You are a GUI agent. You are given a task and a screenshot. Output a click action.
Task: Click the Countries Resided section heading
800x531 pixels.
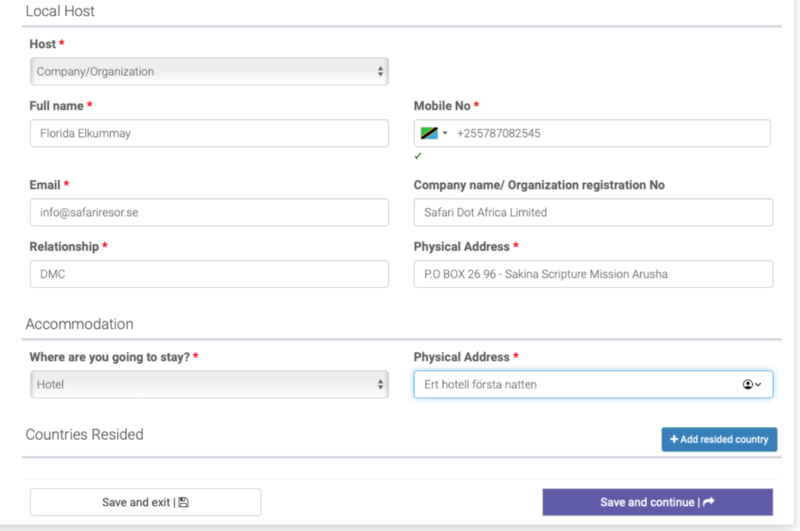pyautogui.click(x=84, y=435)
